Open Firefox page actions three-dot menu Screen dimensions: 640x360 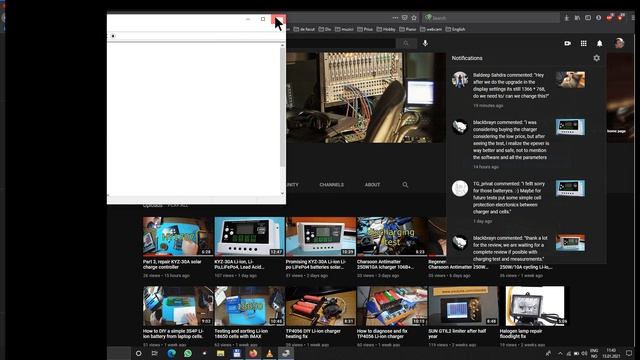click(x=395, y=18)
